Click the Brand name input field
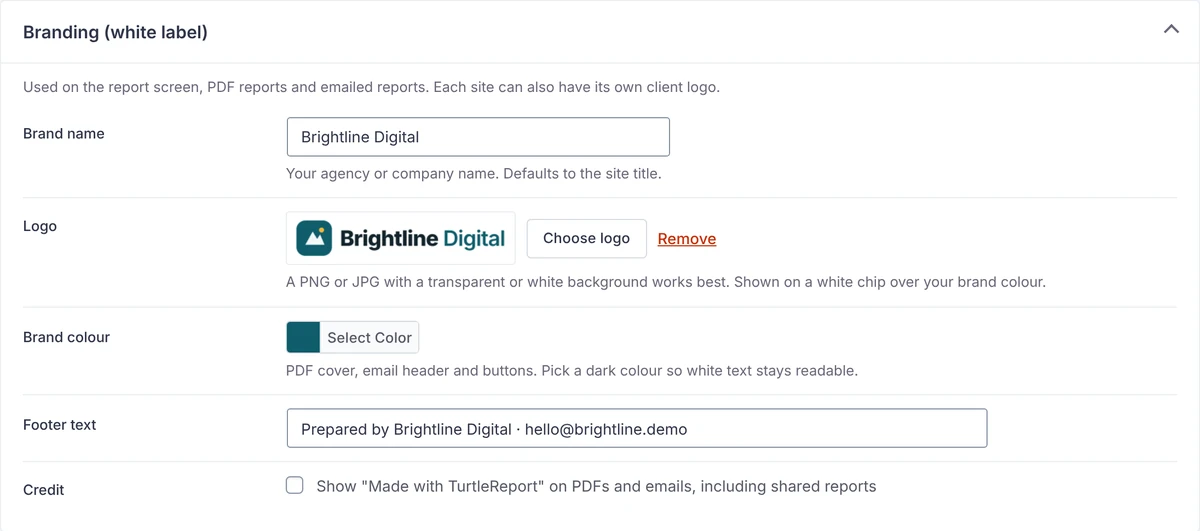This screenshot has width=1200, height=531. coord(478,137)
